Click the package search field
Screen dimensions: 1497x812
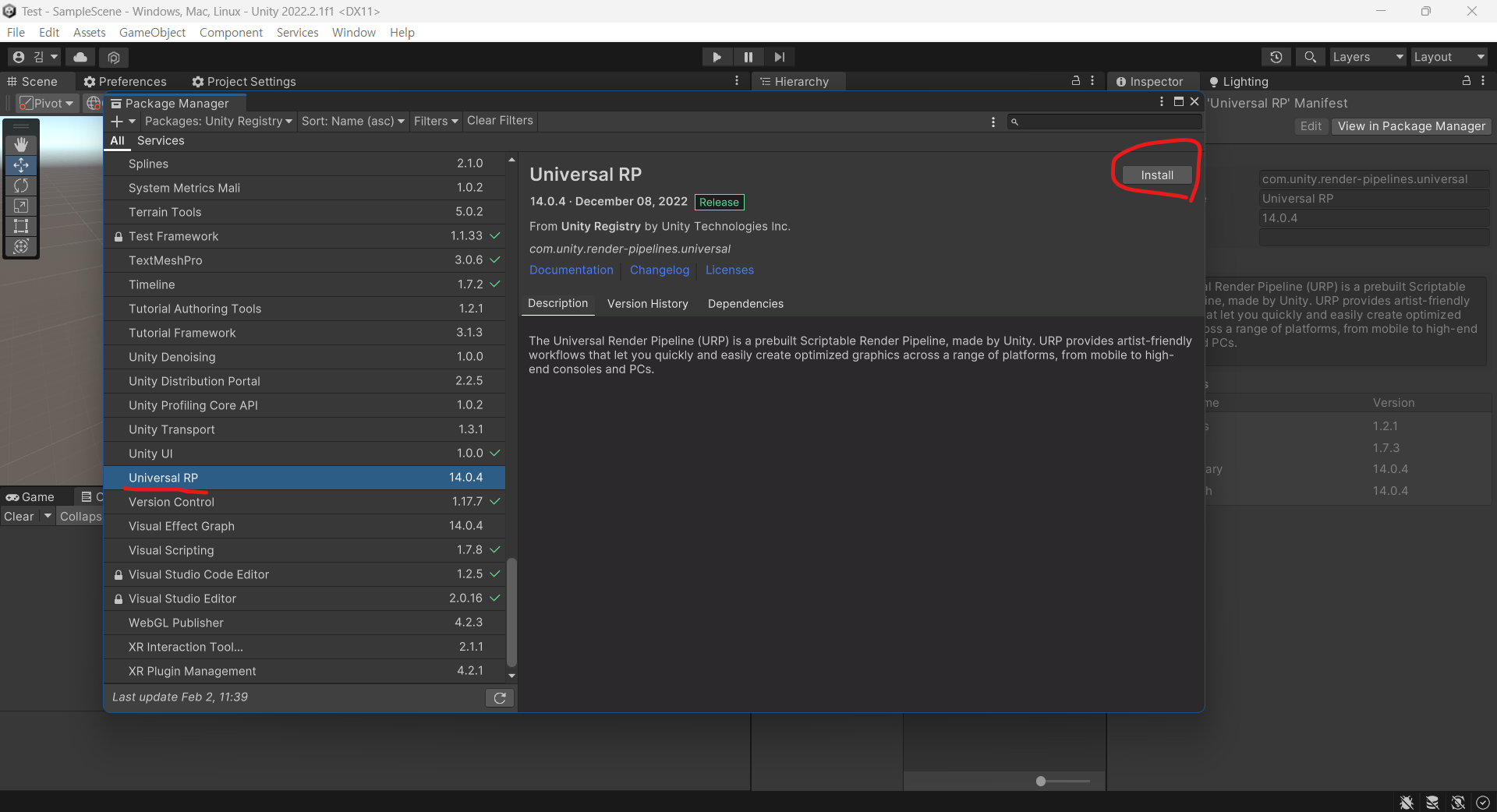coord(1105,122)
